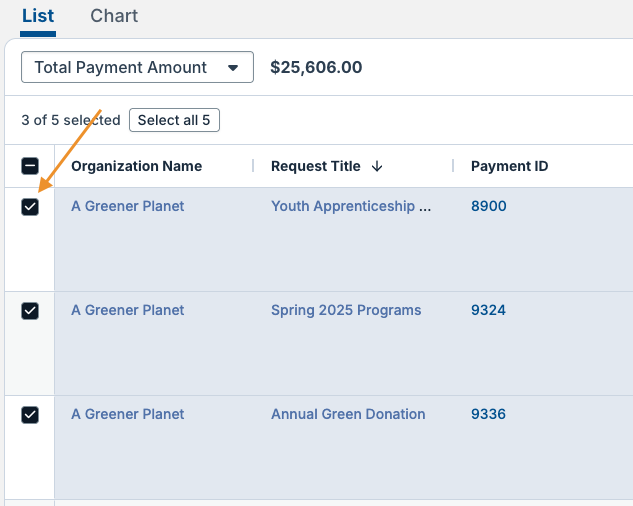Select the List tab
Screen dimensions: 633x506
38,16
